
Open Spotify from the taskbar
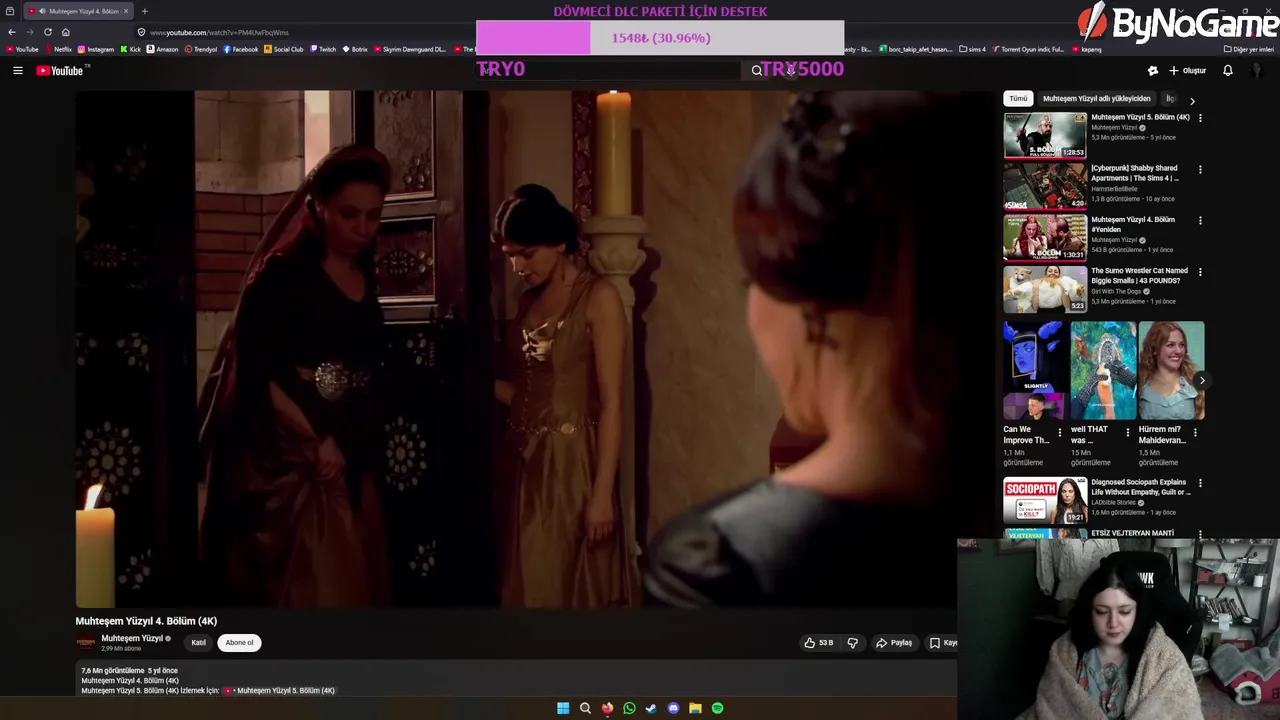(x=717, y=708)
